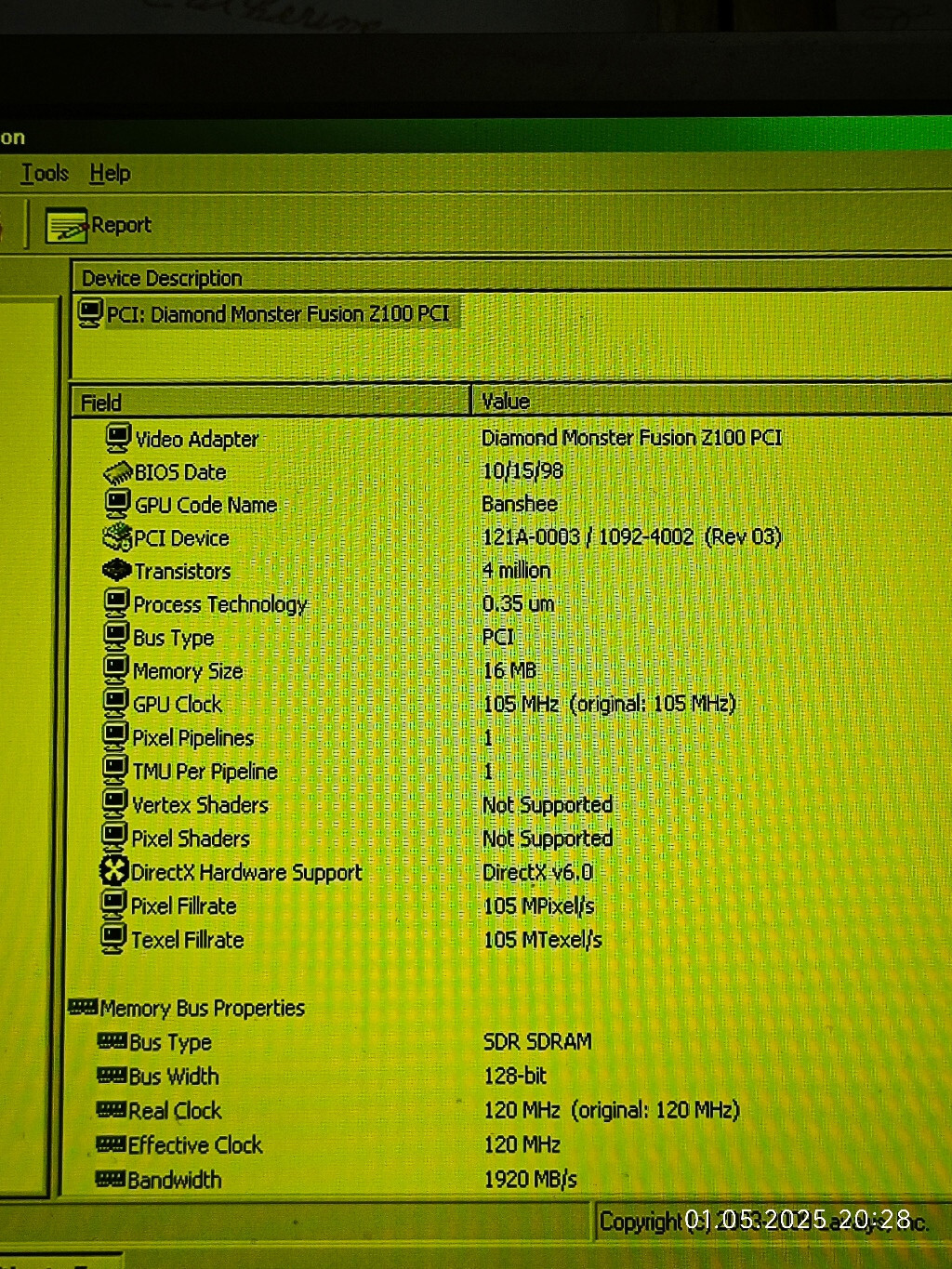Click the value 128-bit
Viewport: 952px width, 1269px height.
click(x=515, y=1076)
